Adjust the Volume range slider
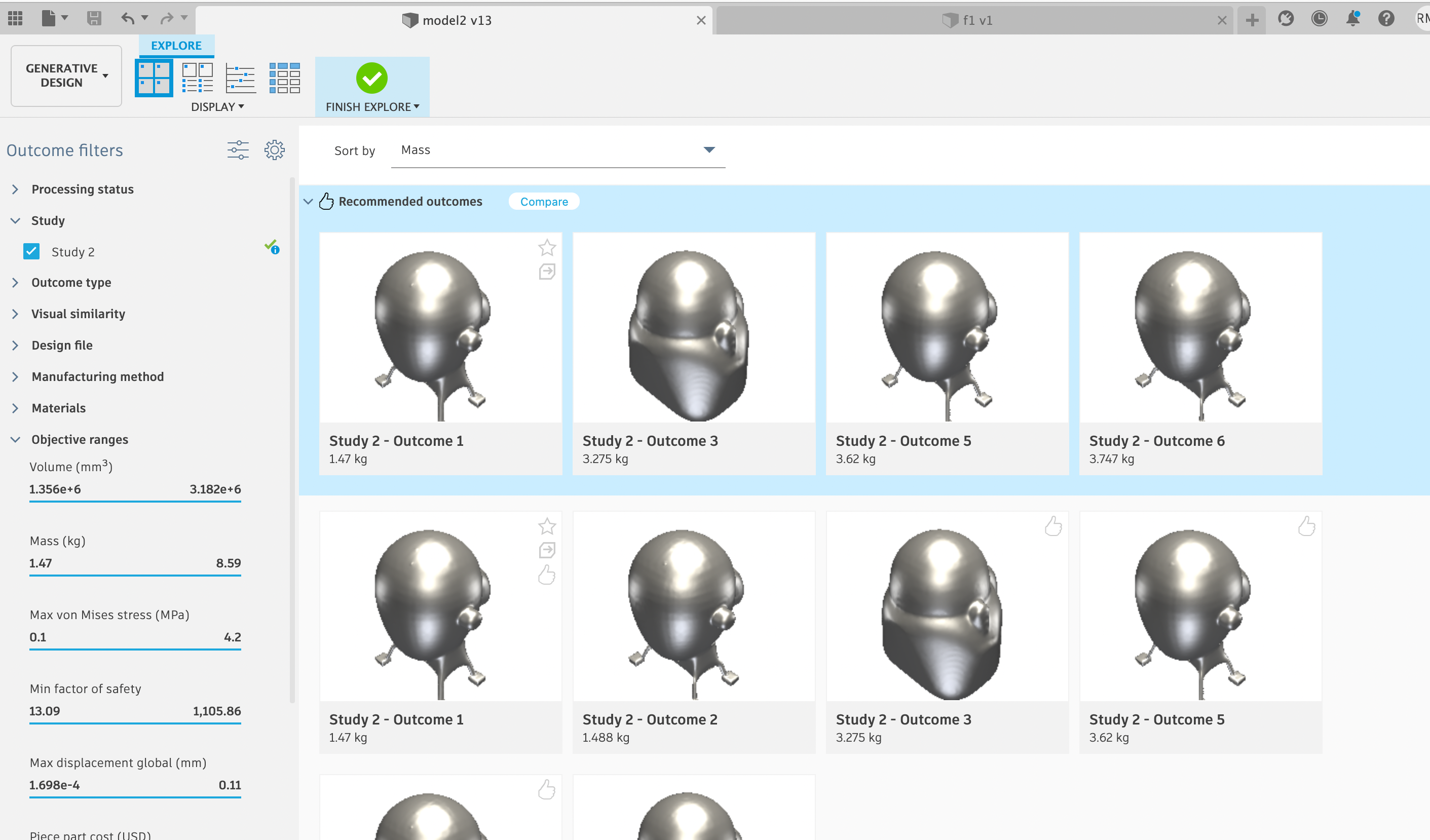 [x=135, y=502]
